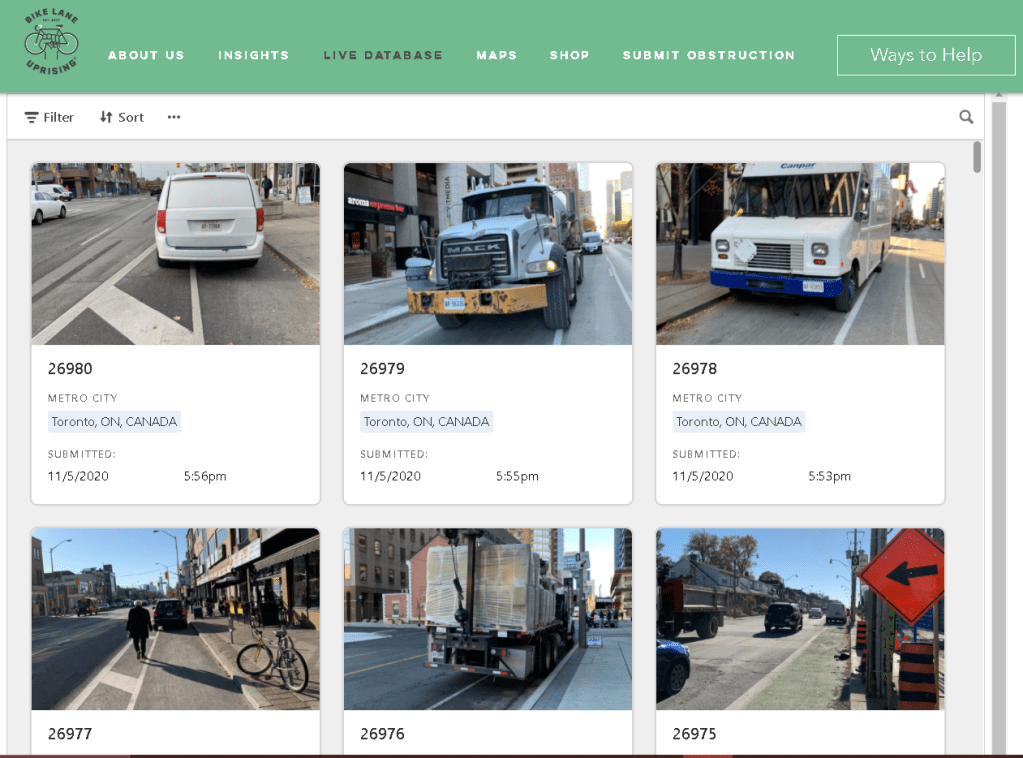1023x758 pixels.
Task: Click the Ways to Help button
Action: [925, 55]
